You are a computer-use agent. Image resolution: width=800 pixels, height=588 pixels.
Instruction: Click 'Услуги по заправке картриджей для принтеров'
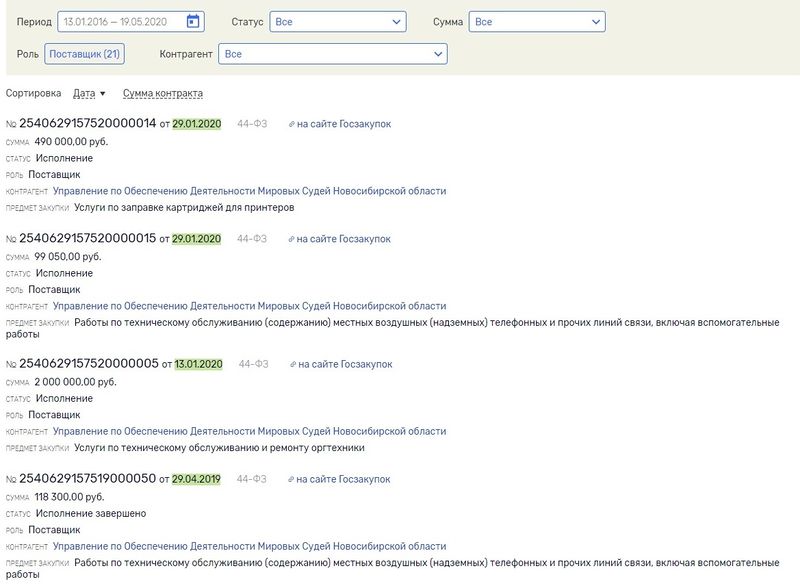(184, 208)
